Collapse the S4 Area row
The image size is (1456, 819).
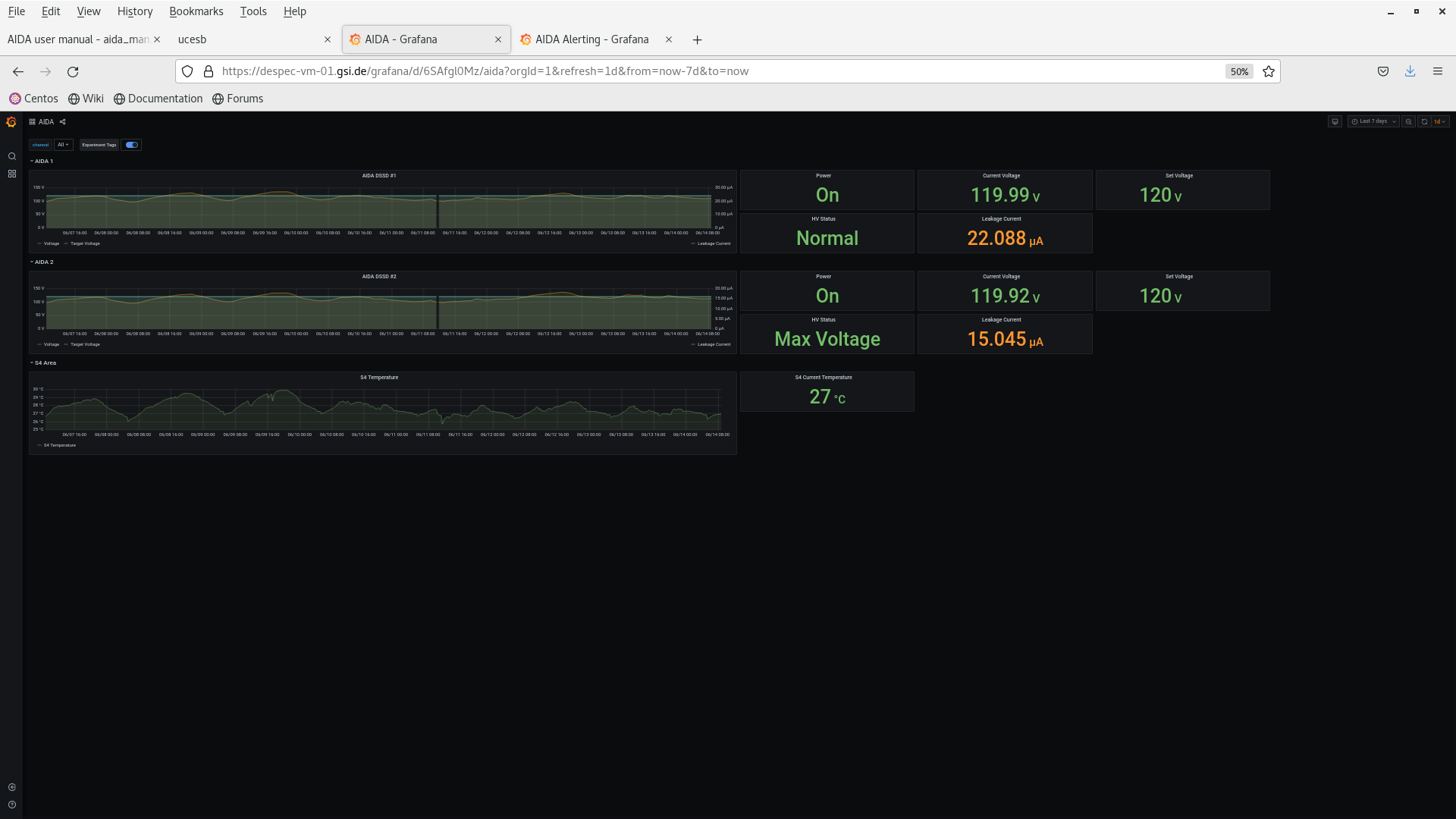click(43, 362)
